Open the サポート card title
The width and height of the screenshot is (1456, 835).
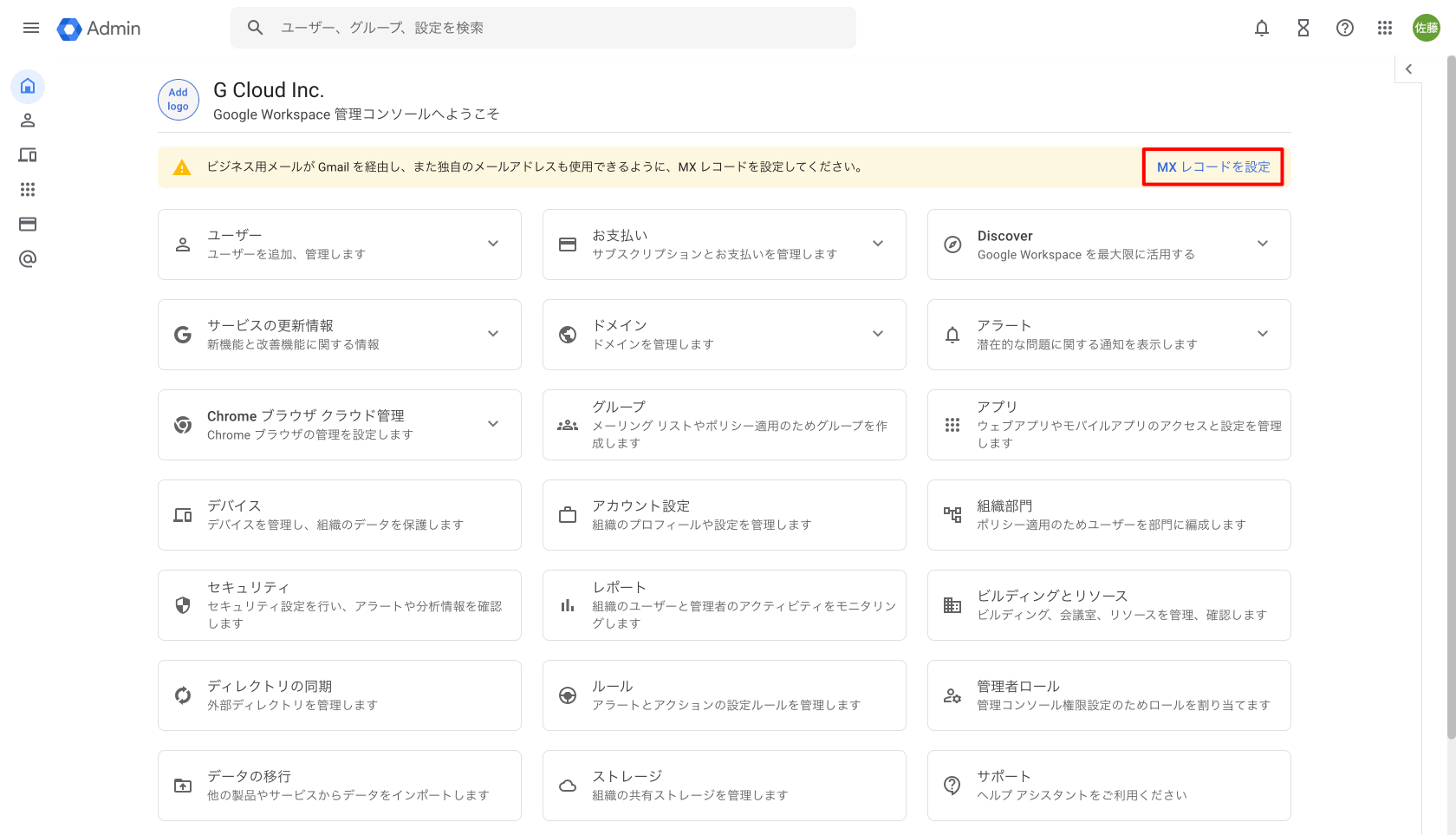1004,776
